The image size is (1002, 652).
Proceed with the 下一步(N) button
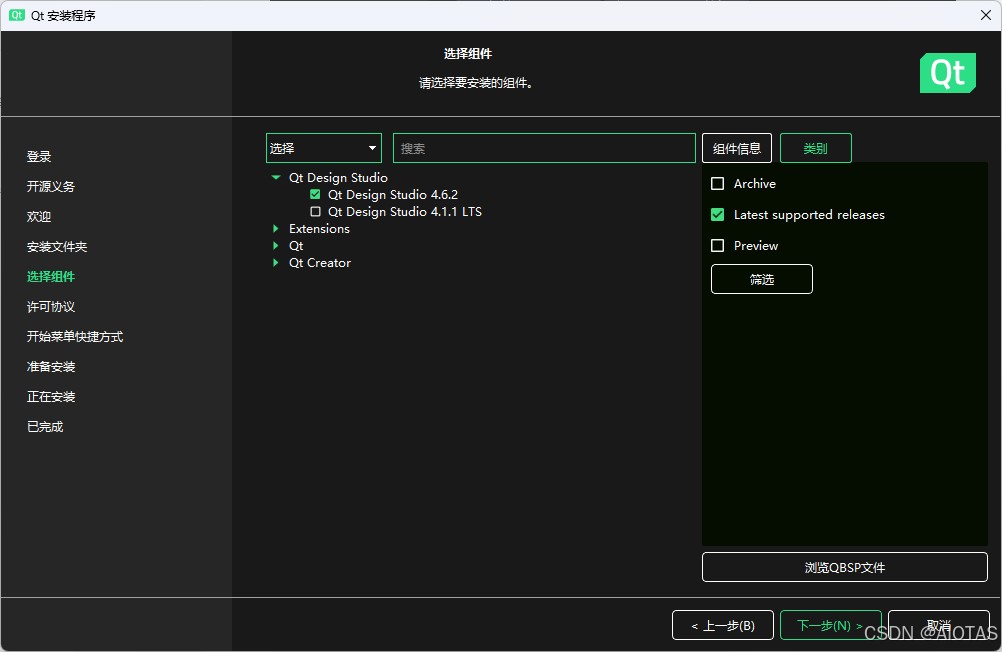[x=830, y=626]
